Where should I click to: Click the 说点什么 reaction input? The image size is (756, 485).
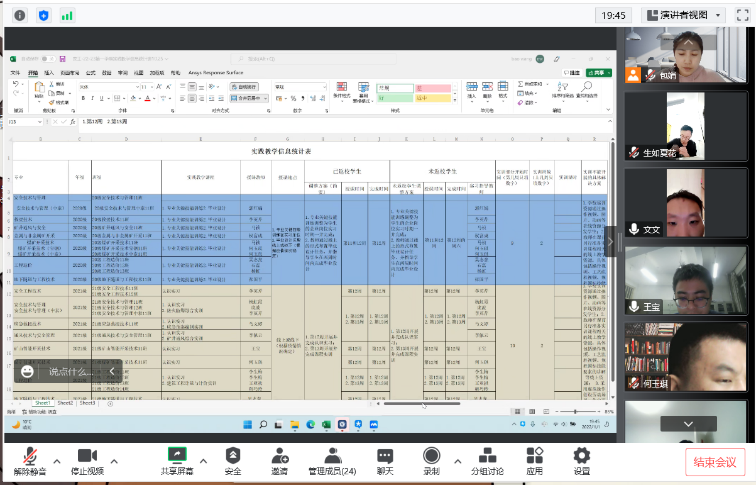click(x=68, y=371)
